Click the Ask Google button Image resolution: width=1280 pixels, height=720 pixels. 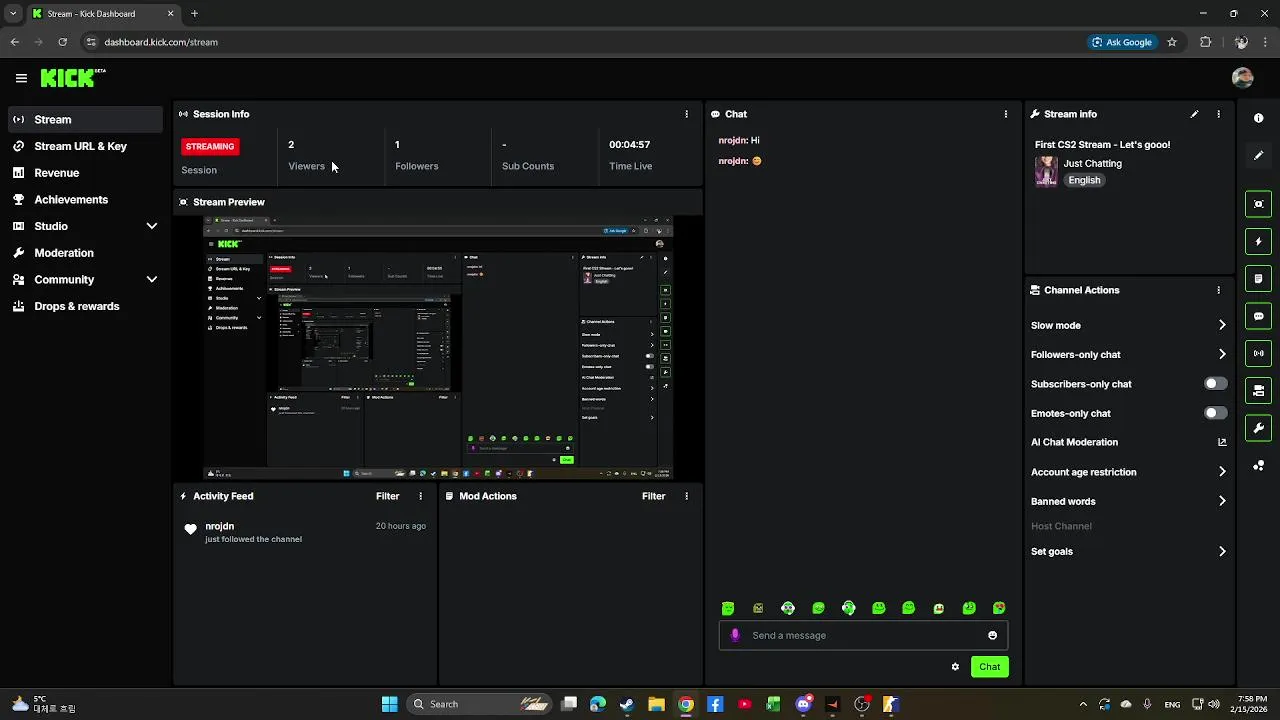[1122, 42]
